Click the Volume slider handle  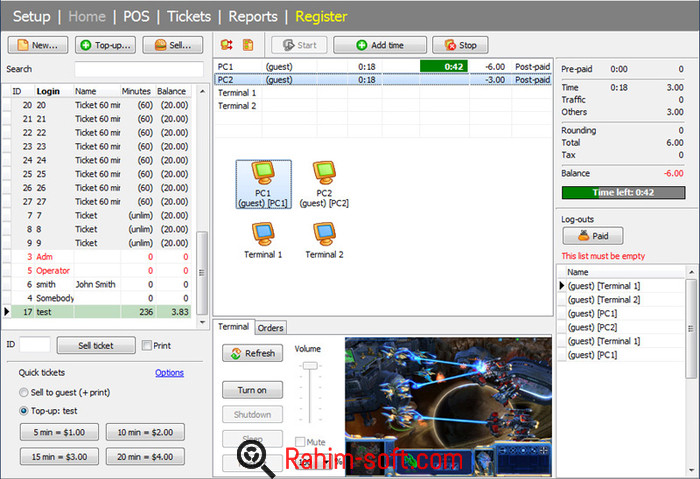pos(311,367)
